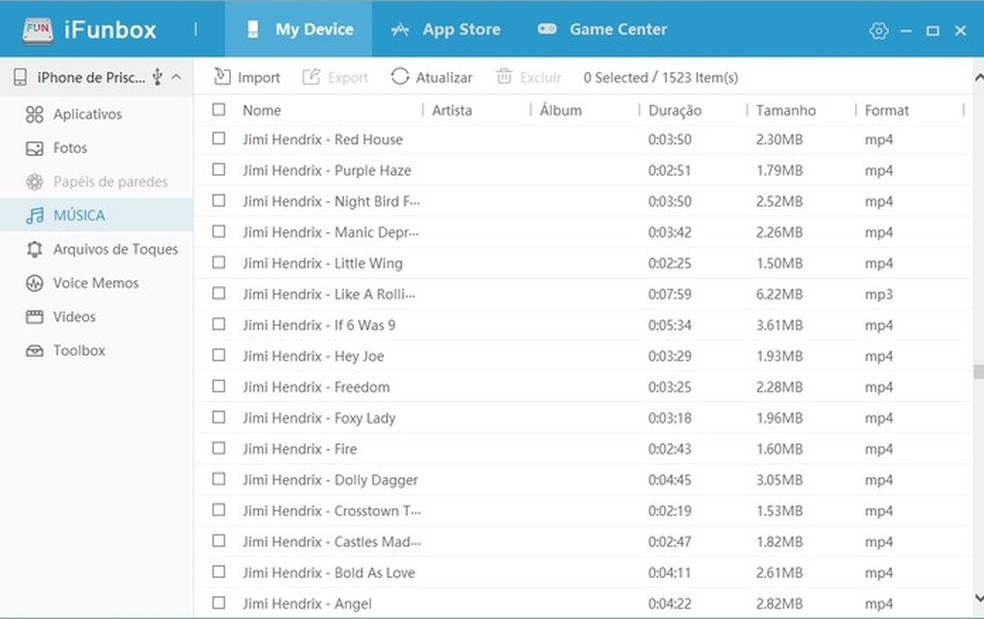Open the Voice Memos section
984x619 pixels.
96,283
